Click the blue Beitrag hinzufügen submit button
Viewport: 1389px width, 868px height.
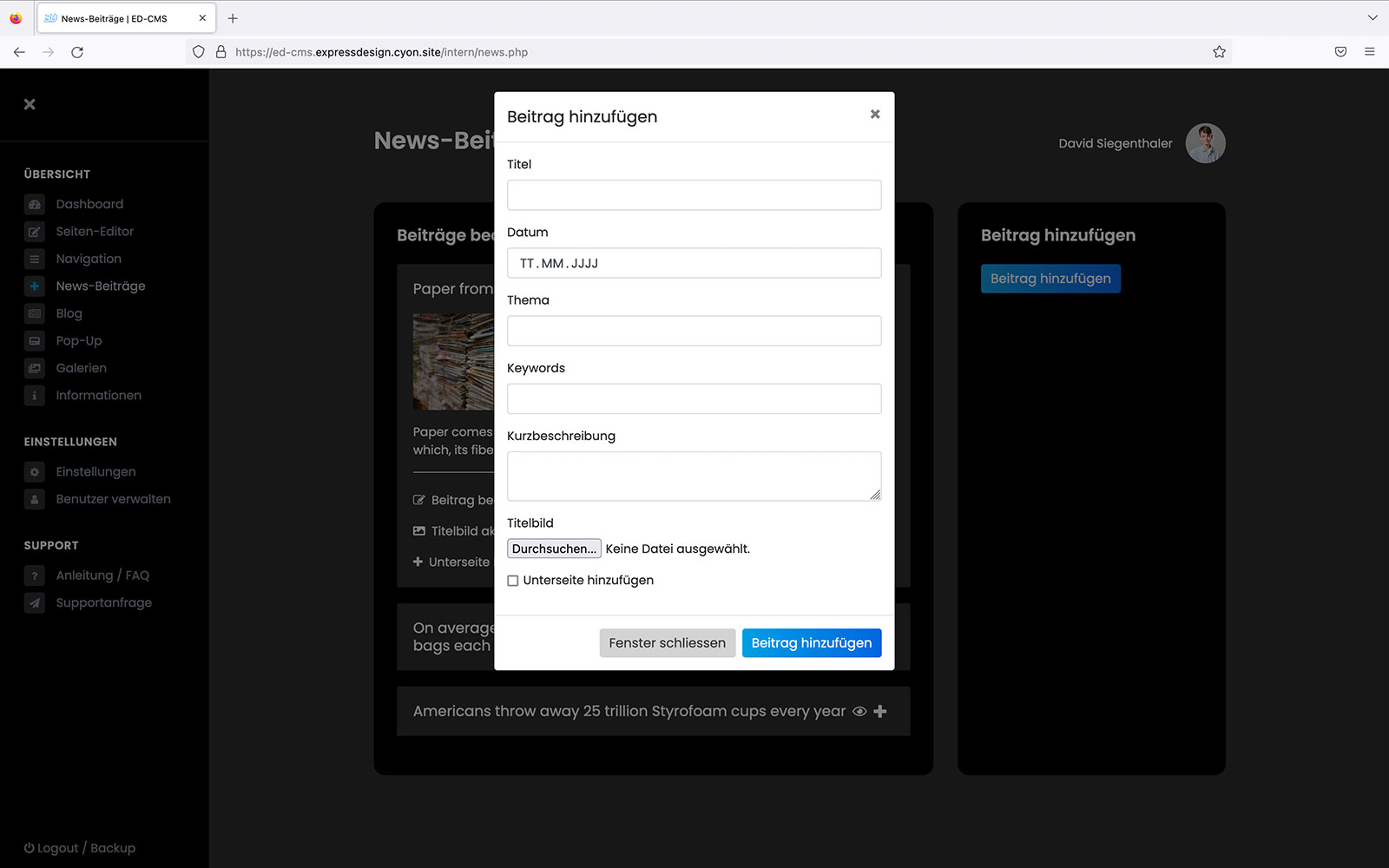click(811, 643)
